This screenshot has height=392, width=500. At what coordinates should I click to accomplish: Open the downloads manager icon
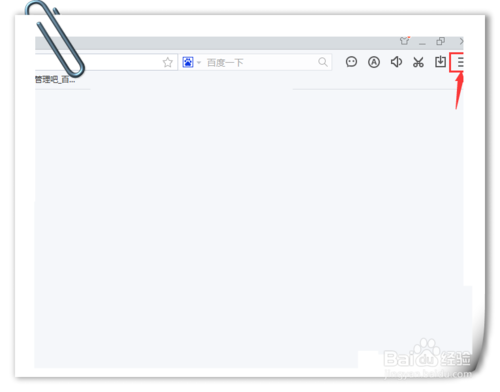[x=440, y=62]
